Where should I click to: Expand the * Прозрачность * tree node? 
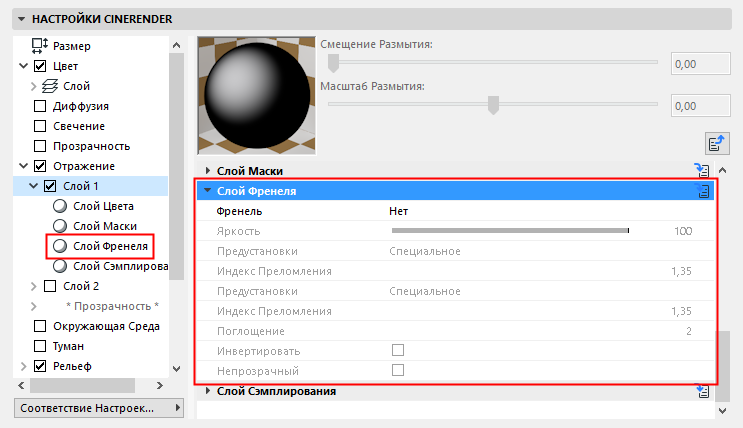[34, 306]
